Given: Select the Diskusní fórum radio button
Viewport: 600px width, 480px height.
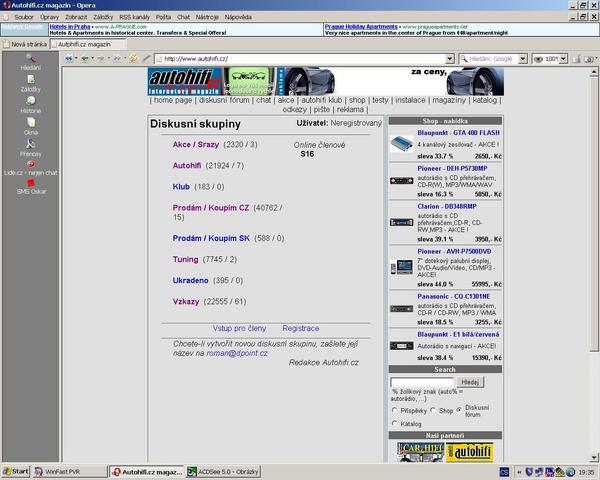Looking at the screenshot, I should (x=459, y=410).
